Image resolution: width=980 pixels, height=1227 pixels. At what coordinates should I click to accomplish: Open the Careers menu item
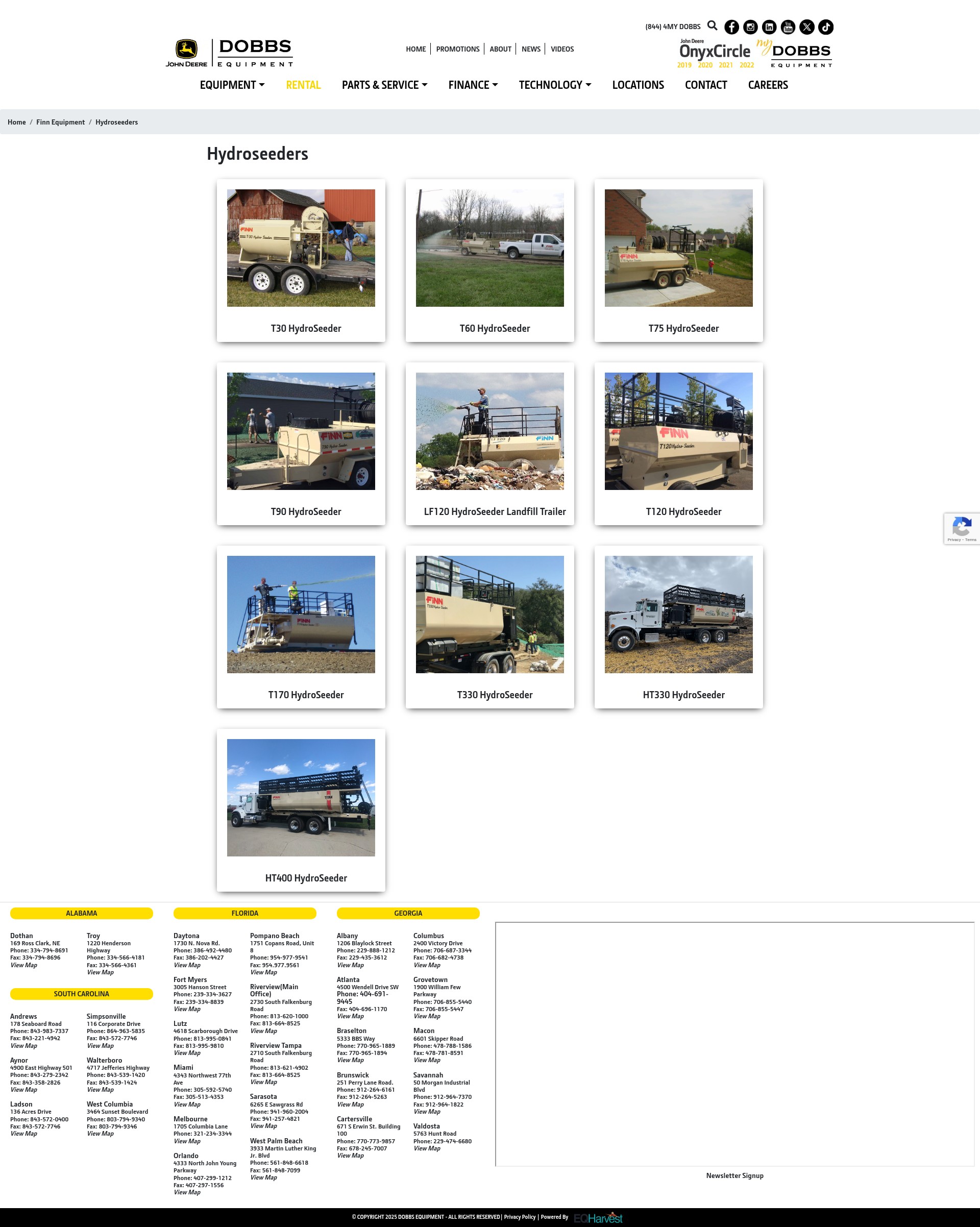click(768, 85)
